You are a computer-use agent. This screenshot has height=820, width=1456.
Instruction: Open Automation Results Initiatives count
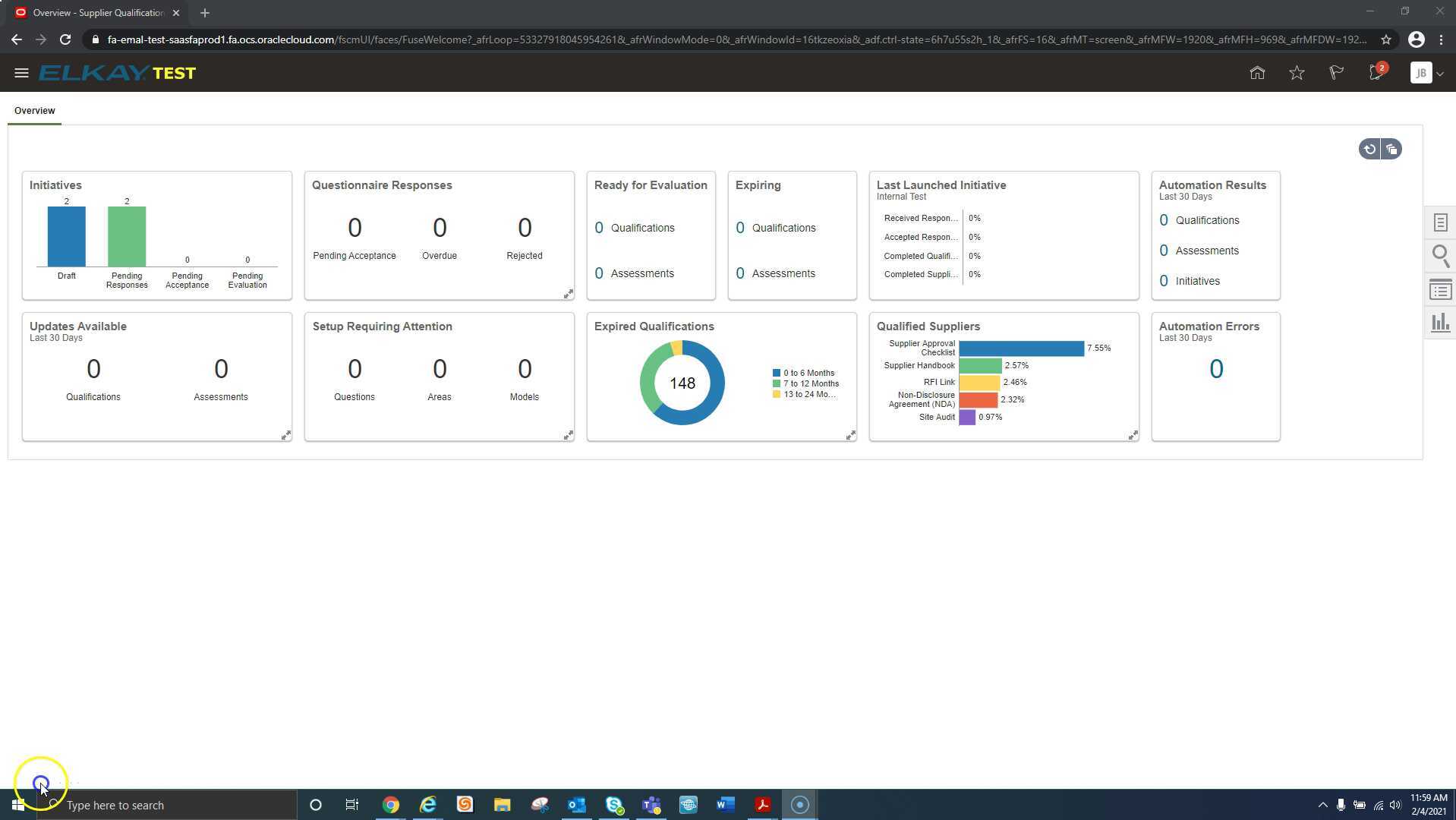pyautogui.click(x=1164, y=281)
